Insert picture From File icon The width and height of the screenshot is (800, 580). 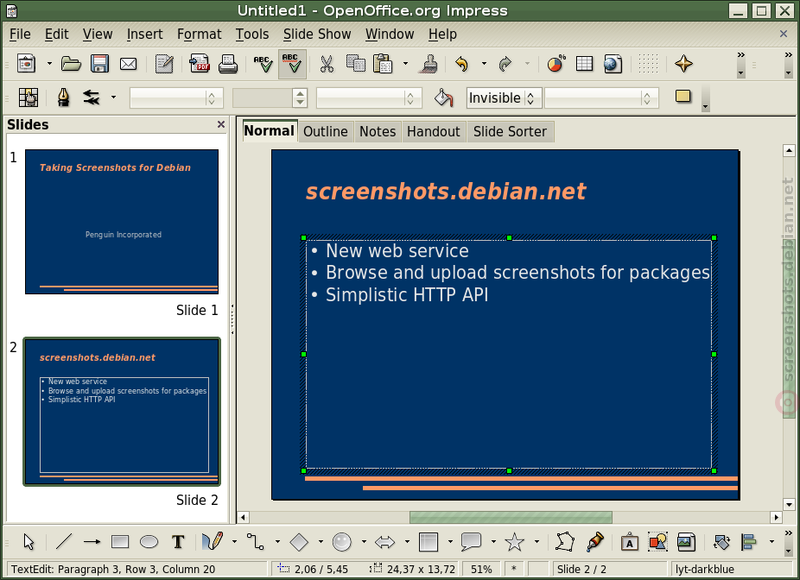pyautogui.click(x=686, y=541)
